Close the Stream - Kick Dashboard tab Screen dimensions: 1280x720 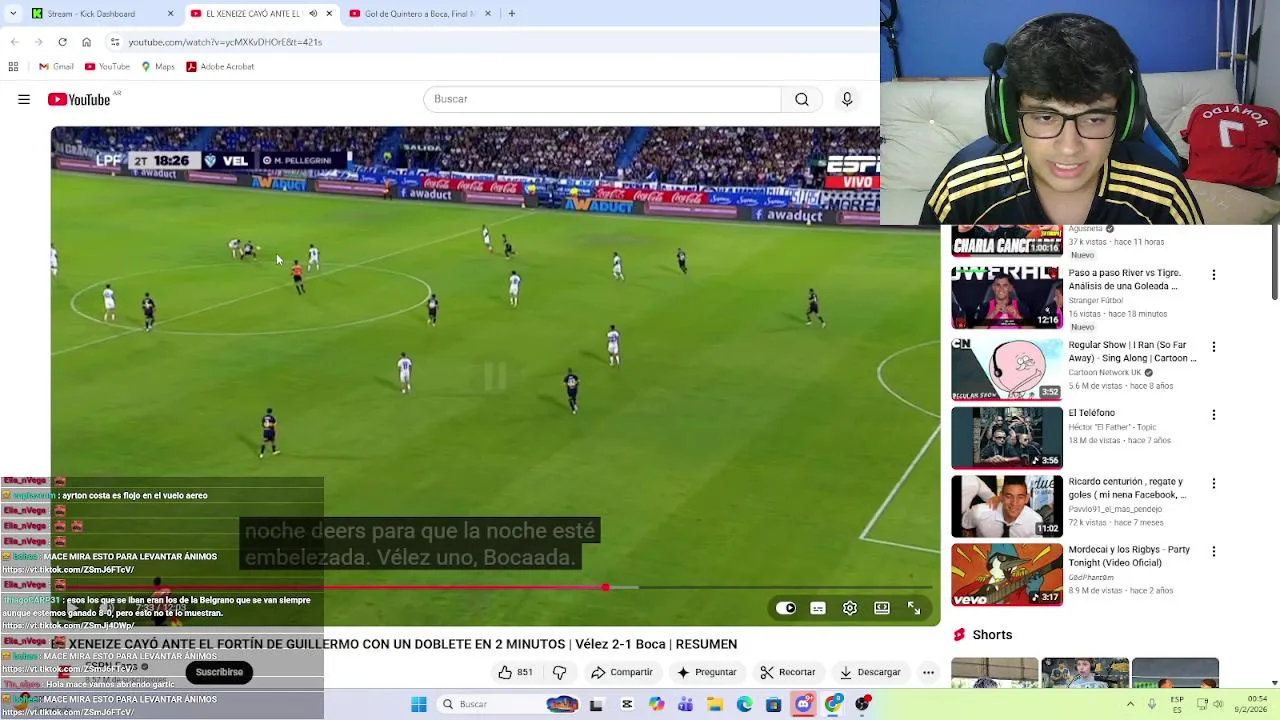(170, 14)
